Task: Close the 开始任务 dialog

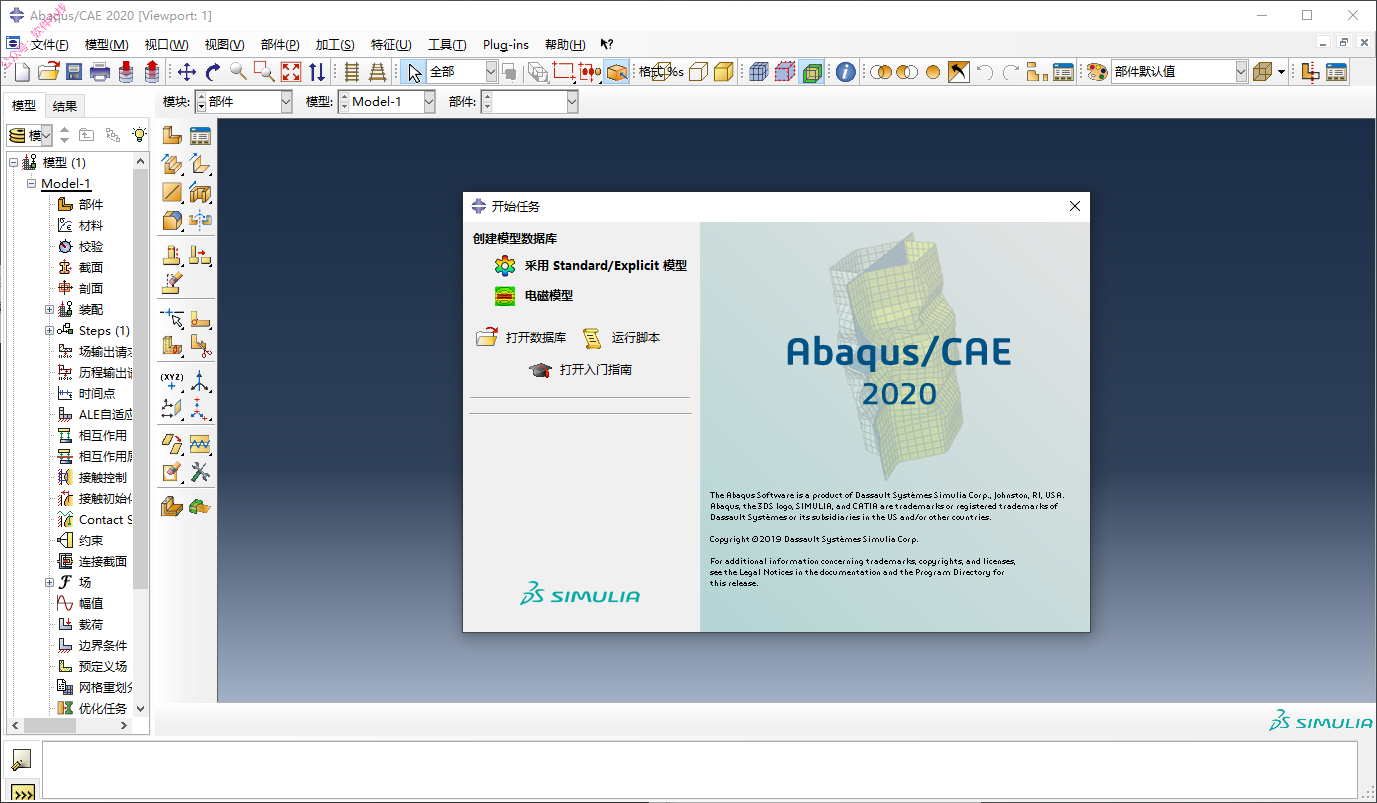Action: pos(1075,206)
